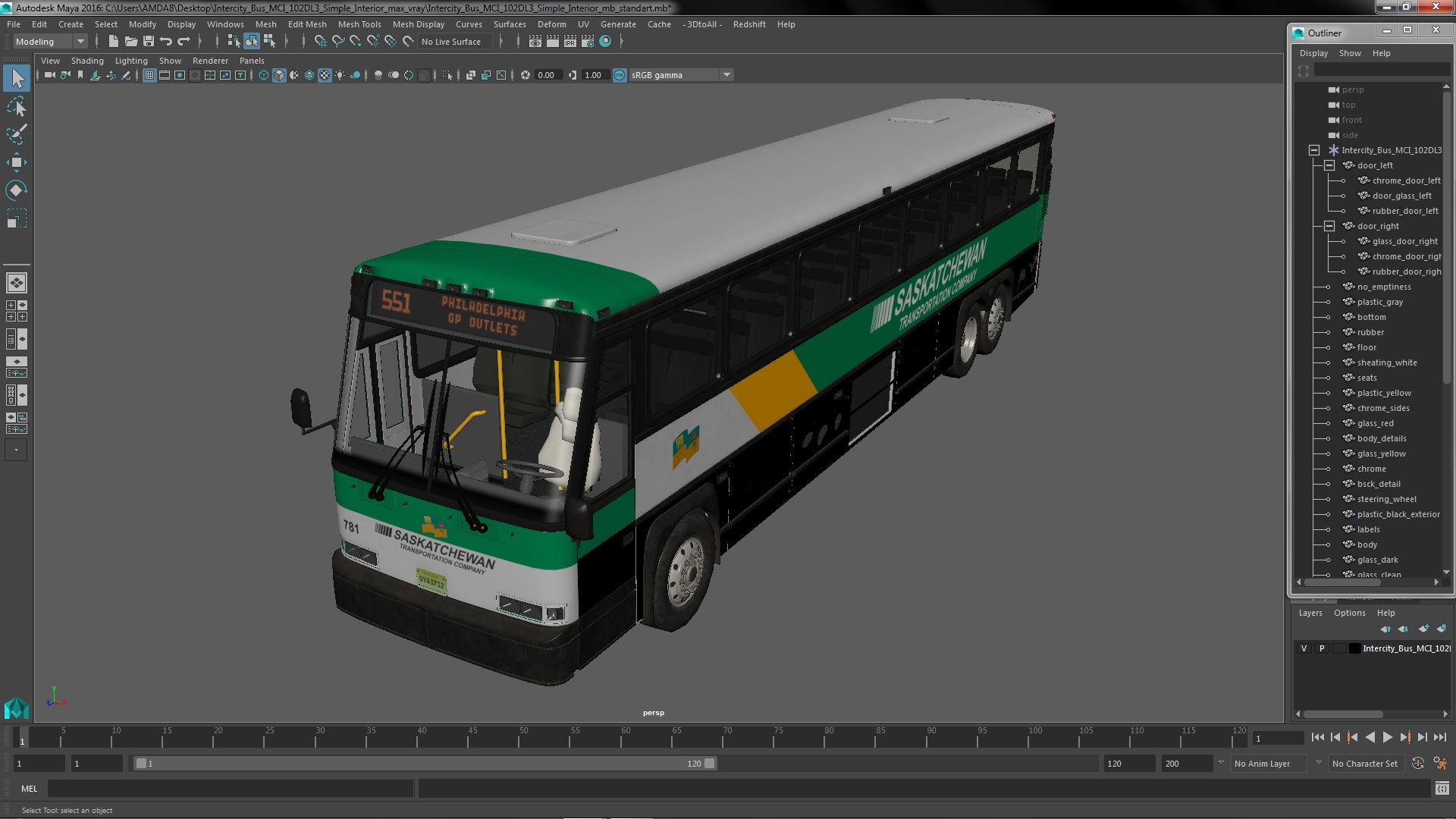Toggle wireframe shading in viewport
1456x819 pixels.
[x=264, y=75]
